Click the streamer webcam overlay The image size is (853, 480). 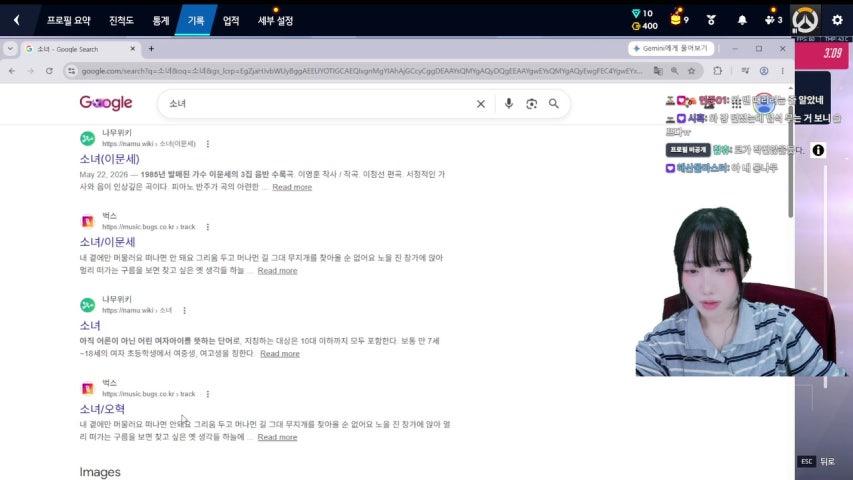(x=741, y=291)
